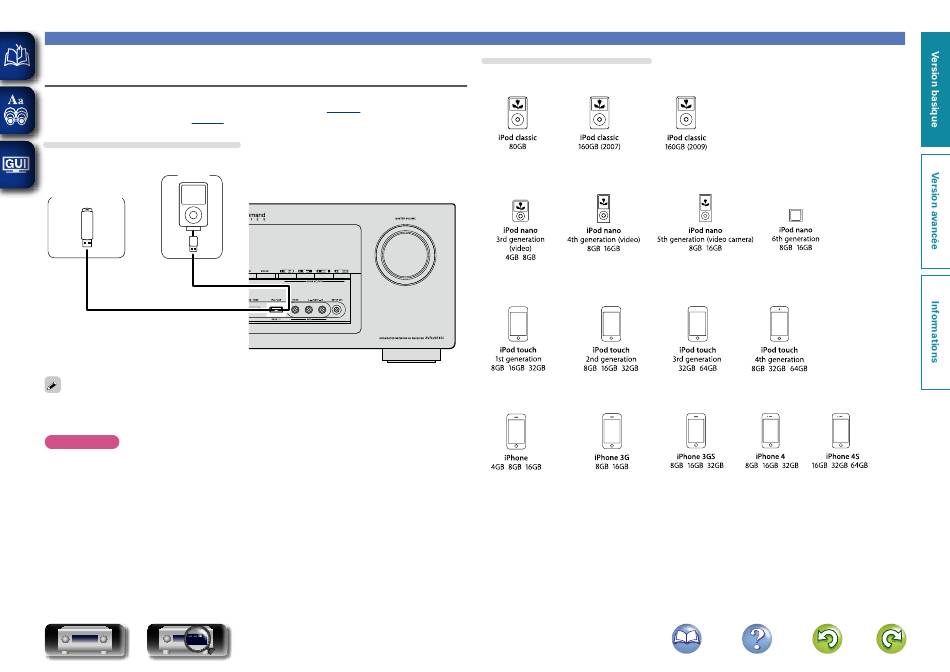The width and height of the screenshot is (950, 672).
Task: Click the "4GB 8GB 16GB" capacity text
Action: click(516, 467)
